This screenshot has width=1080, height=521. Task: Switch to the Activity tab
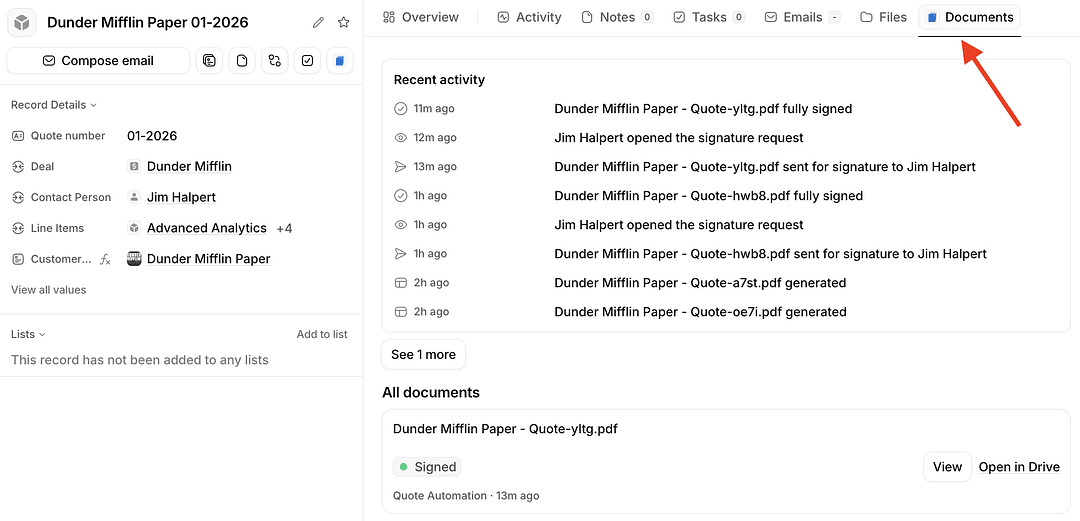click(530, 17)
